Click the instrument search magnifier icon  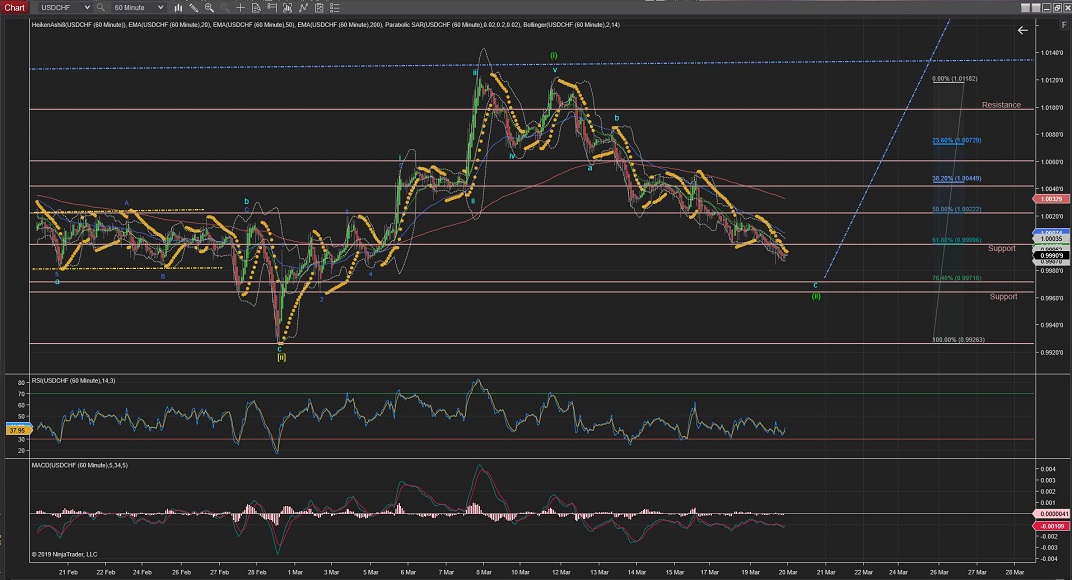point(100,8)
